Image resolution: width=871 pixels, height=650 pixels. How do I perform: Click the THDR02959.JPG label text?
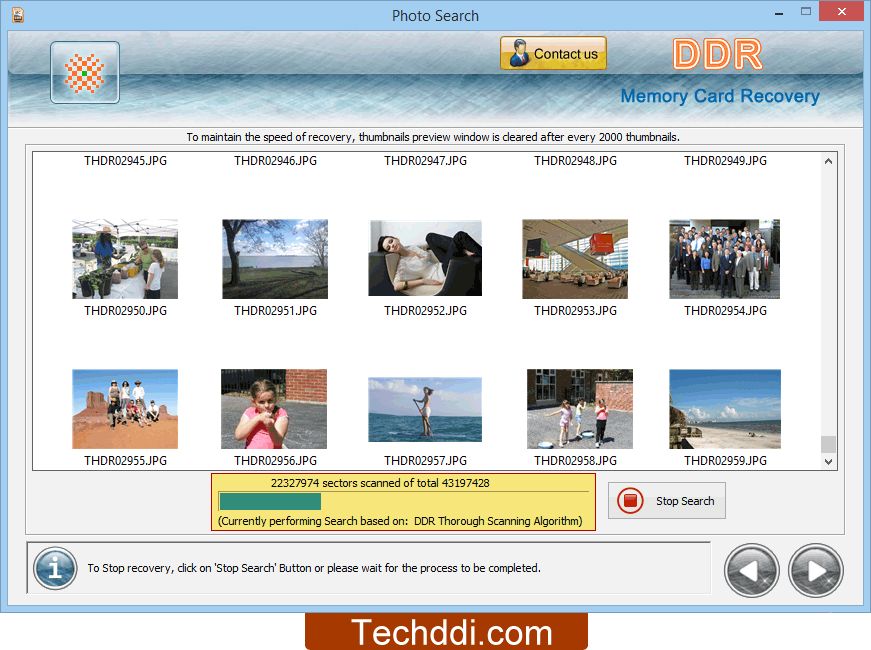click(x=725, y=461)
